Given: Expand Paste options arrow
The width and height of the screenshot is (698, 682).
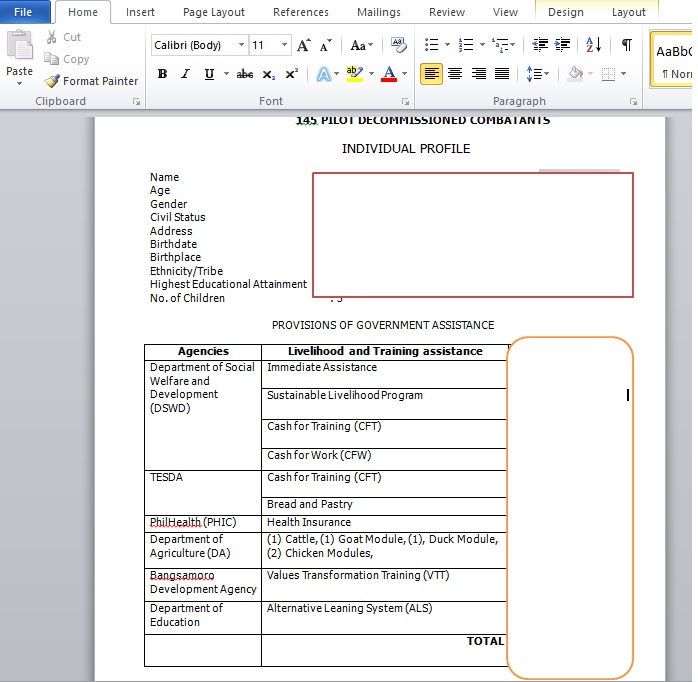Looking at the screenshot, I should 20,83.
